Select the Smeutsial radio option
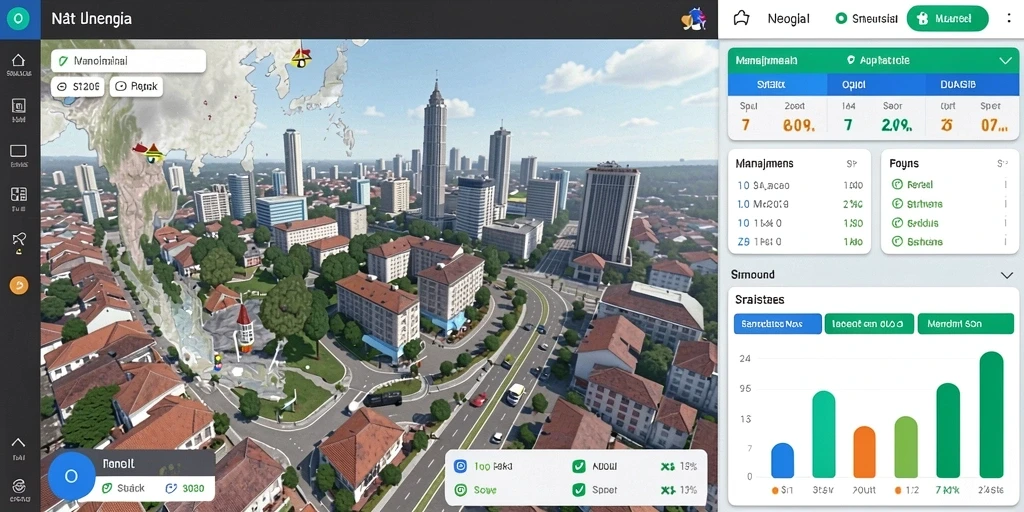The height and width of the screenshot is (512, 1024). point(841,19)
